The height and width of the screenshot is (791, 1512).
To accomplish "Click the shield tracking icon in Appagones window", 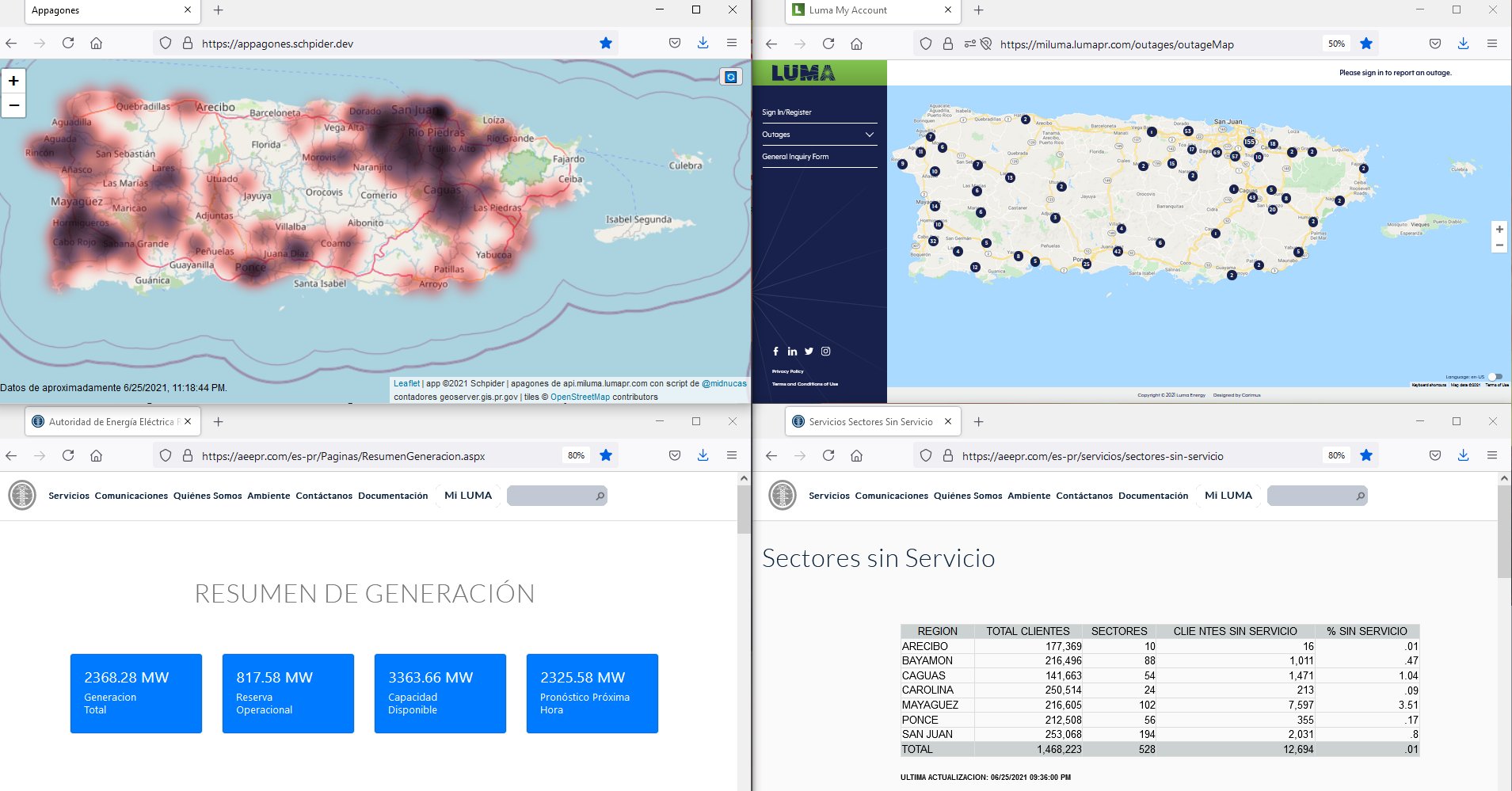I will click(165, 44).
